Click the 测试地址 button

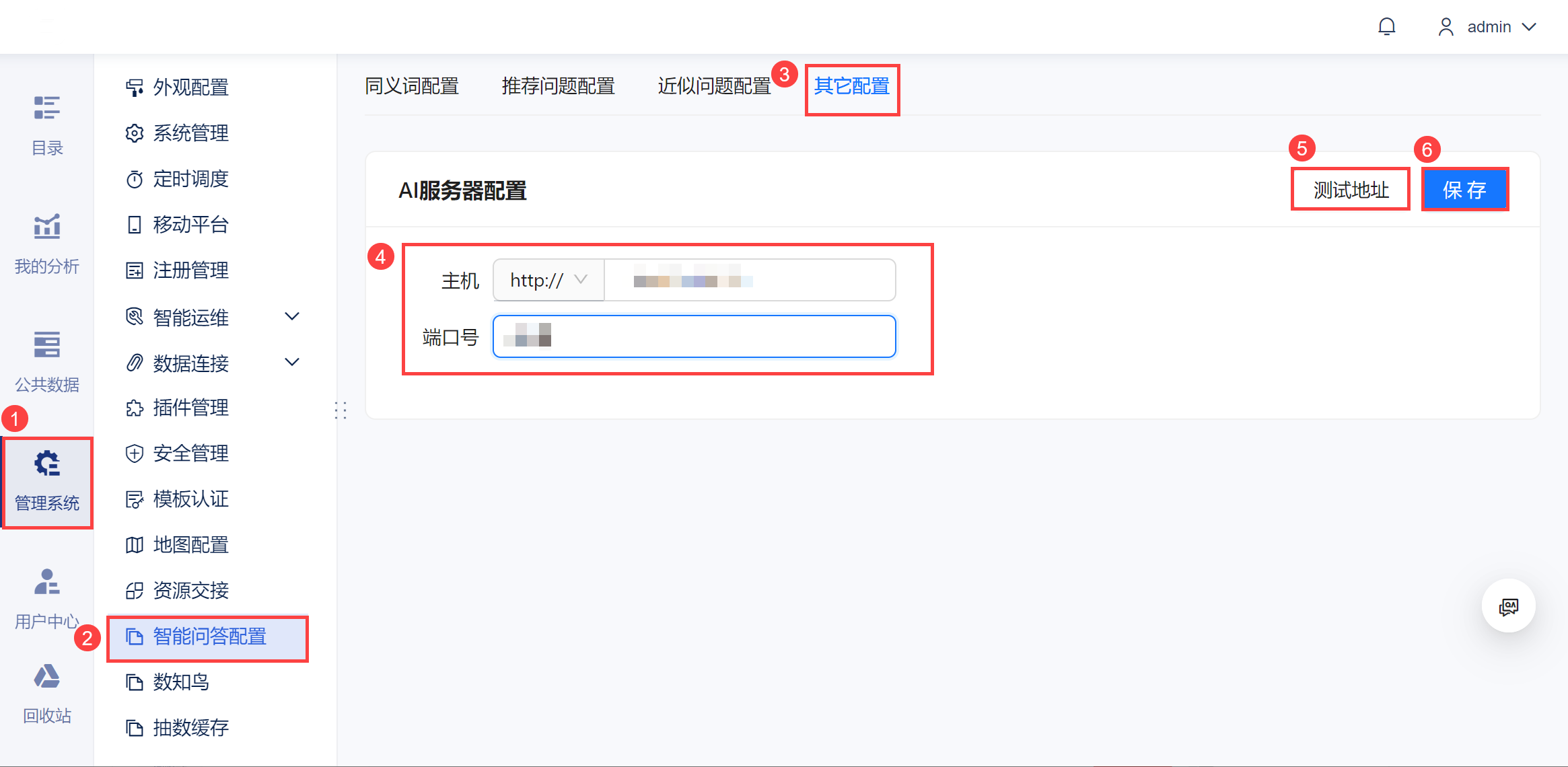(x=1351, y=190)
